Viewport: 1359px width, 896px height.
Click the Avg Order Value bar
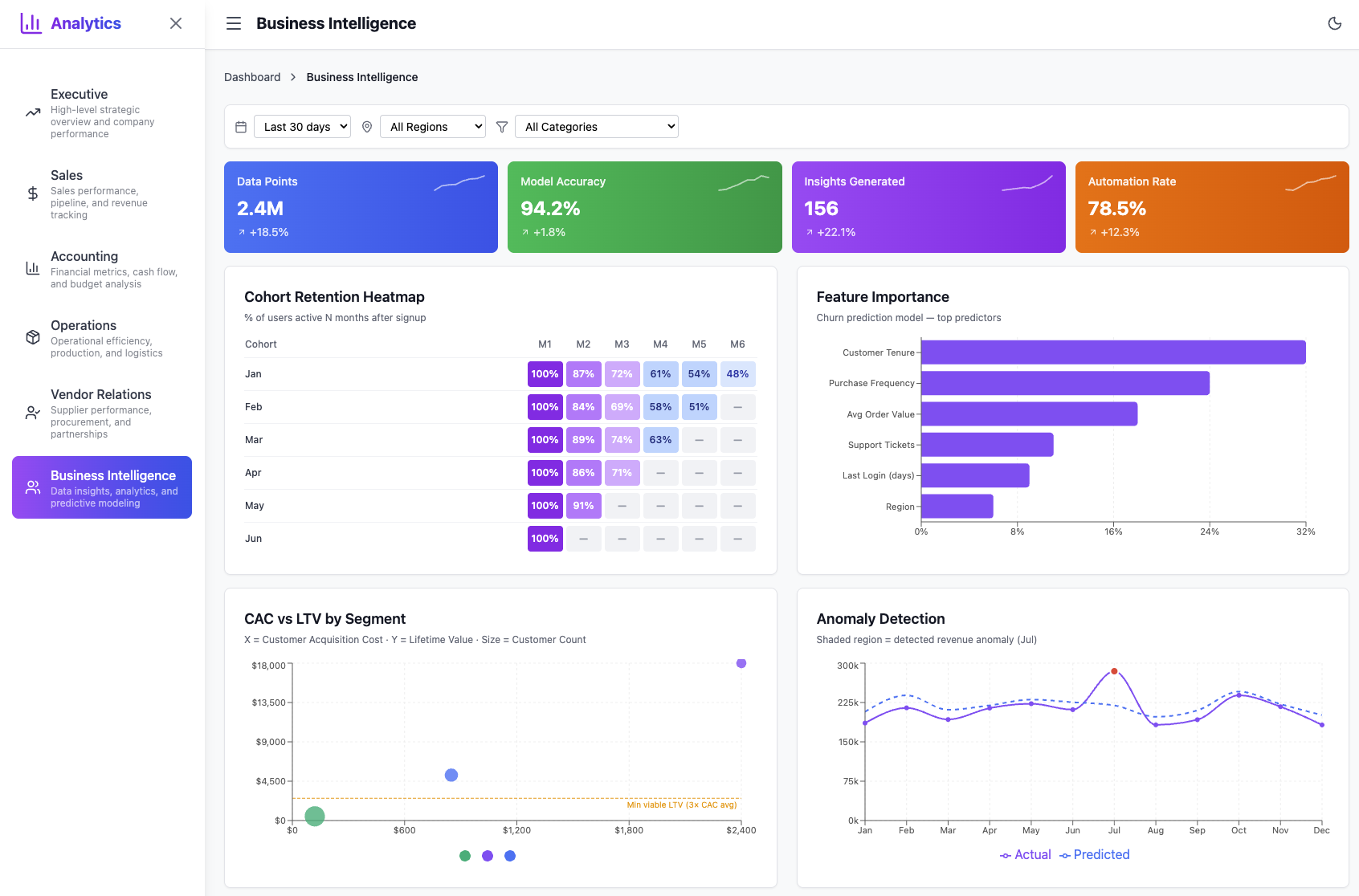(x=1029, y=414)
